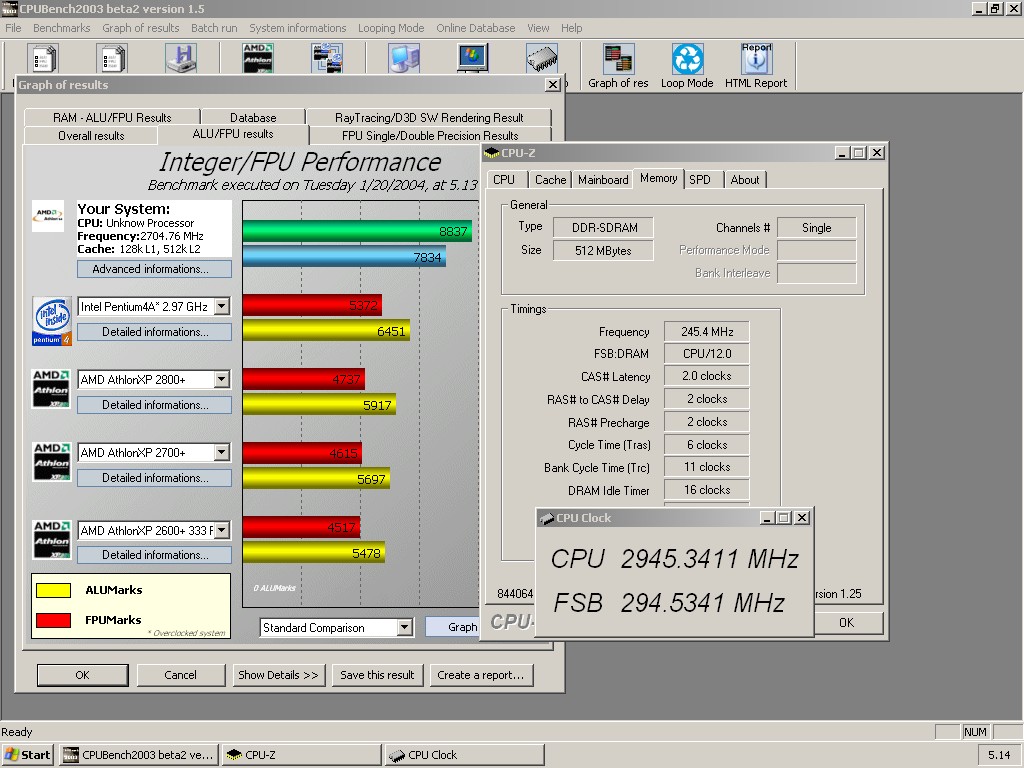The height and width of the screenshot is (768, 1024).
Task: Select the Memory tab in CPU-Z
Action: tap(658, 178)
